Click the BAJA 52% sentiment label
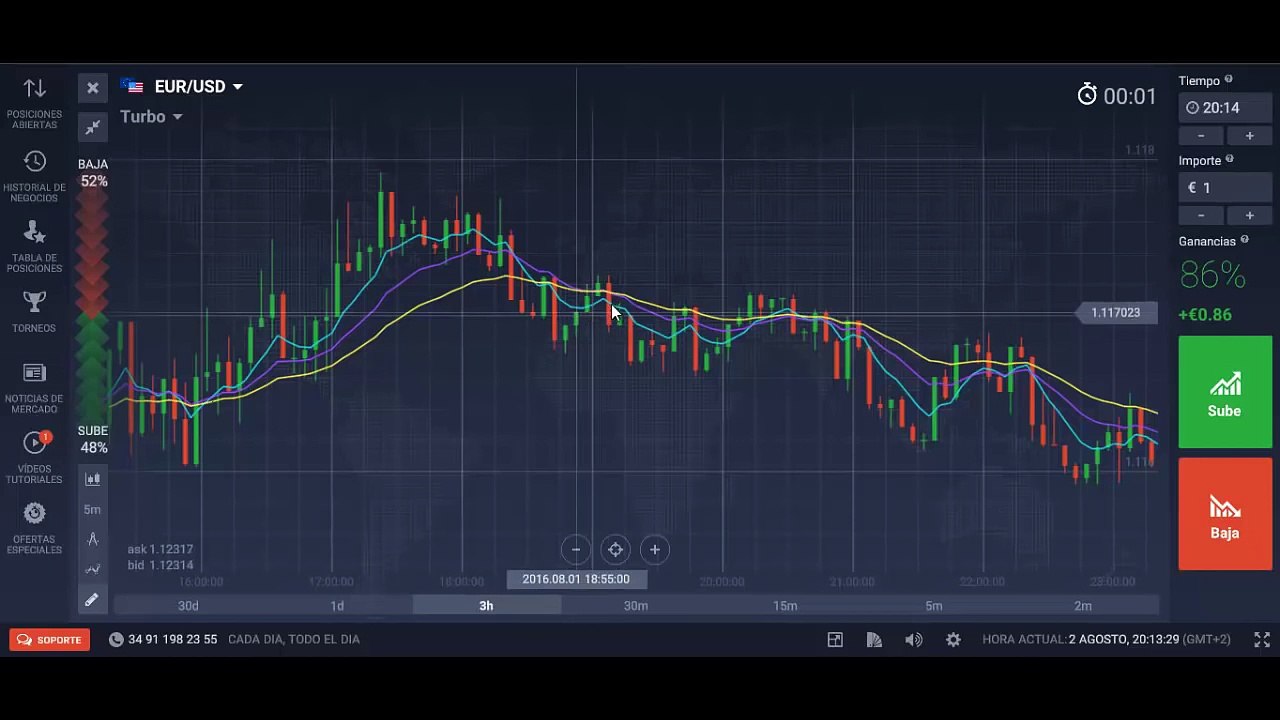Screen dimensions: 1280x720 [93, 173]
